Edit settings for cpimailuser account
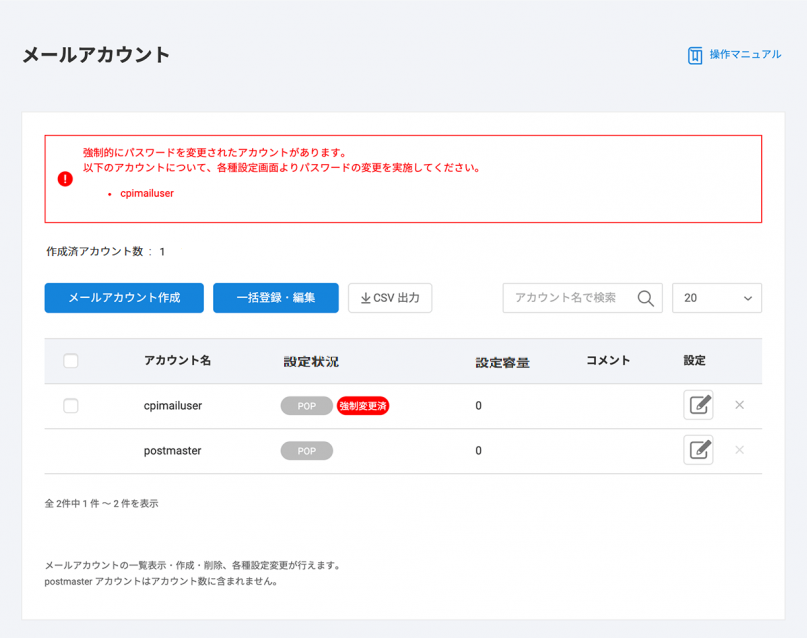Screen dimensions: 807x638 coord(698,405)
